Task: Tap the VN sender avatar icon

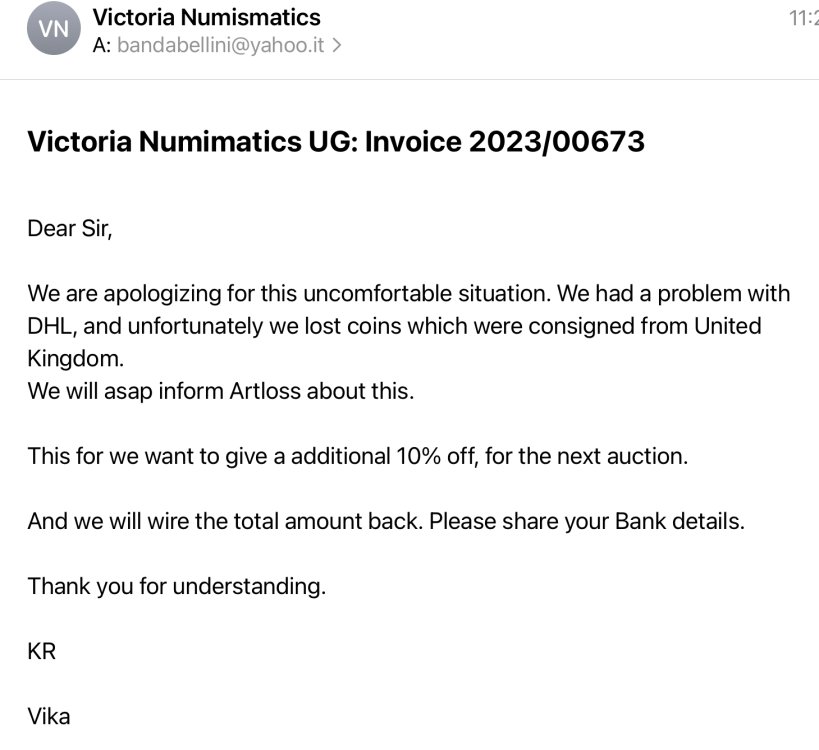Action: tap(53, 30)
